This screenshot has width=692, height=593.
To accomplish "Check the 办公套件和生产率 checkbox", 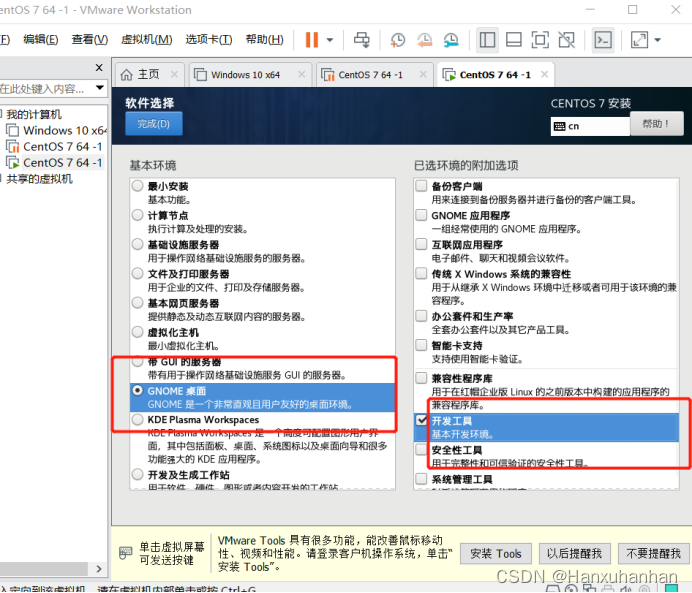I will point(421,316).
